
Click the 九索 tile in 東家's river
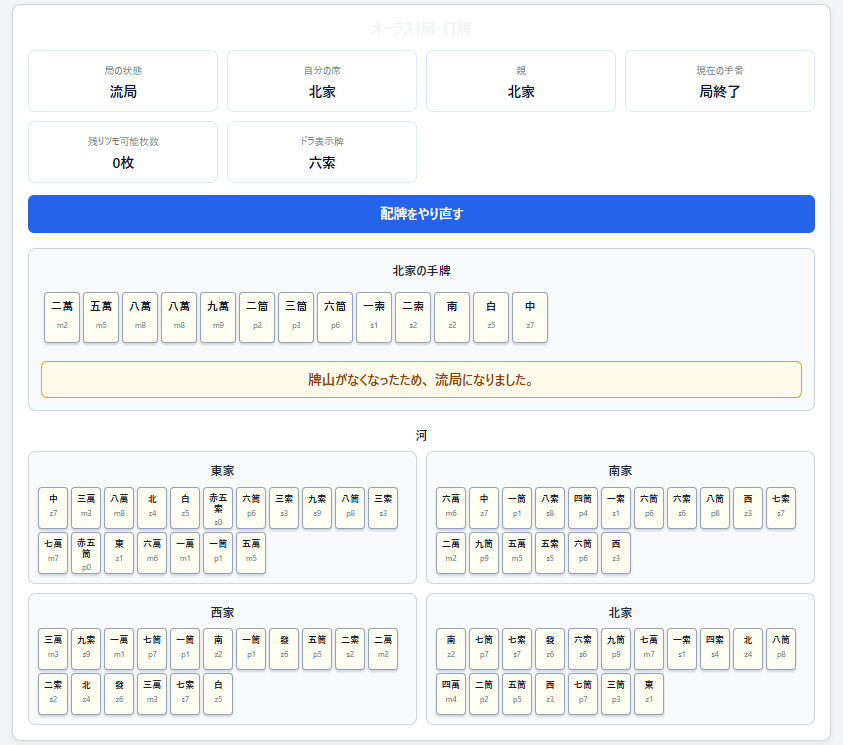tap(317, 508)
